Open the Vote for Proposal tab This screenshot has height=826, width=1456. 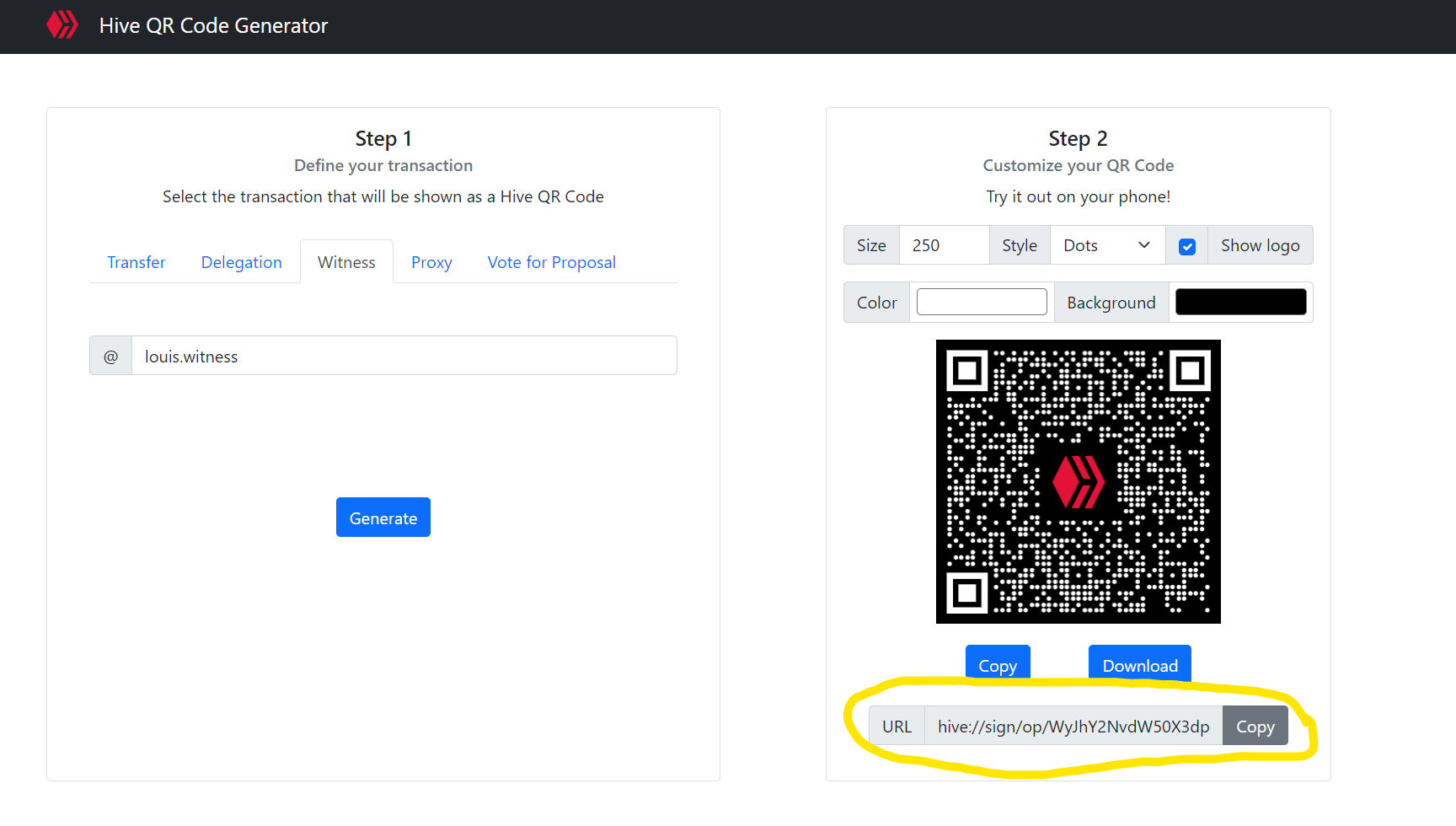coord(552,262)
